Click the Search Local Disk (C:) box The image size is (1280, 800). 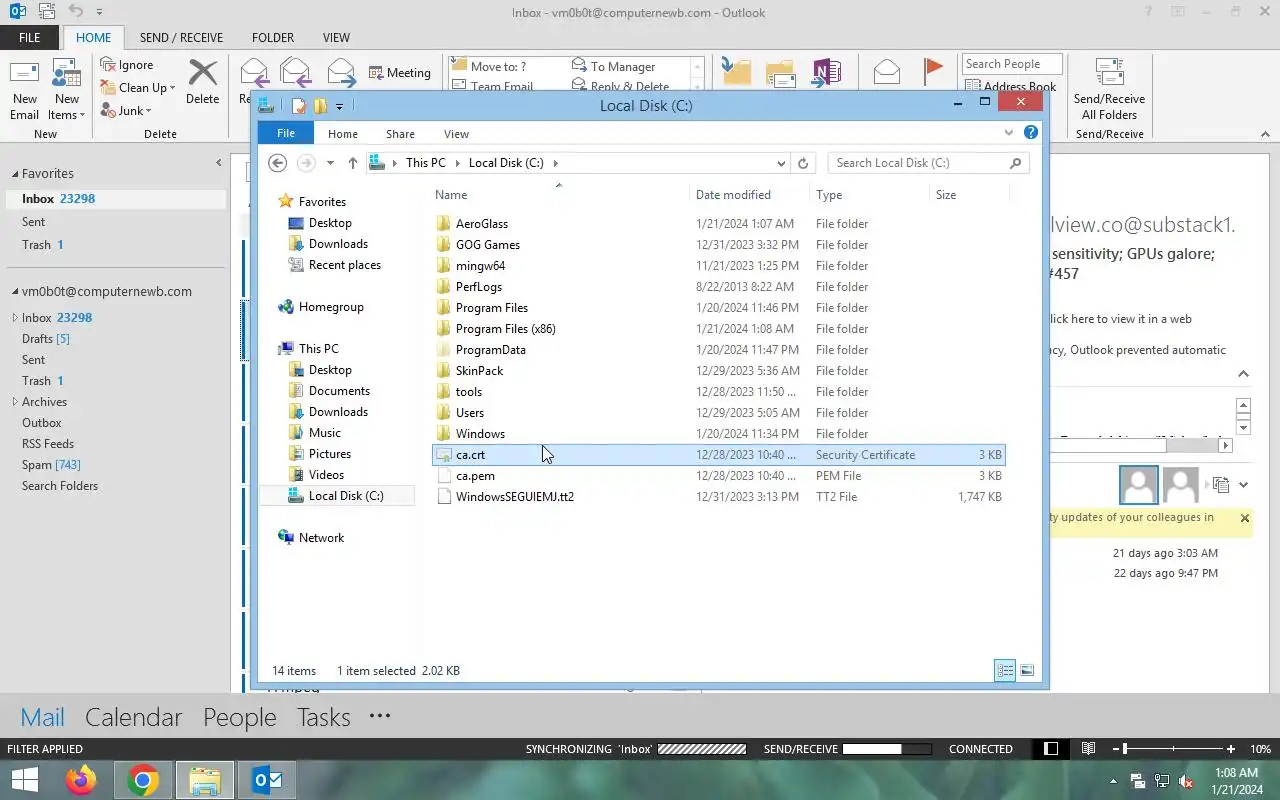pyautogui.click(x=927, y=163)
